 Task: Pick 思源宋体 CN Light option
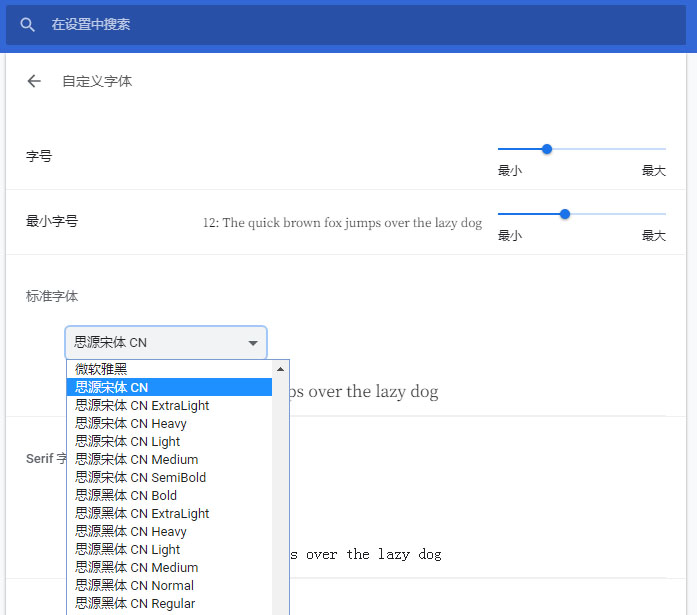[169, 441]
